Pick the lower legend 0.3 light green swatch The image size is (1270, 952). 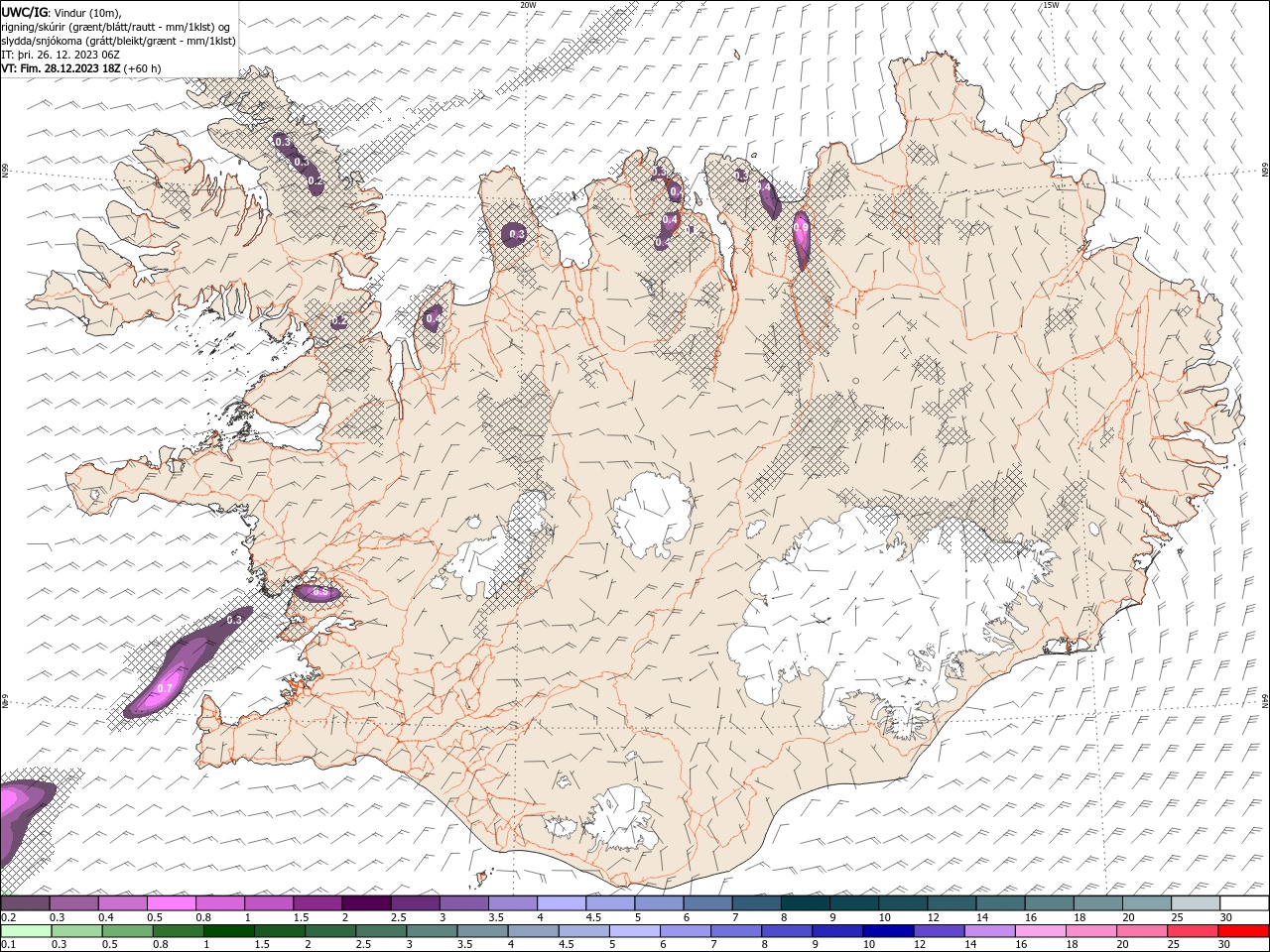[78, 931]
